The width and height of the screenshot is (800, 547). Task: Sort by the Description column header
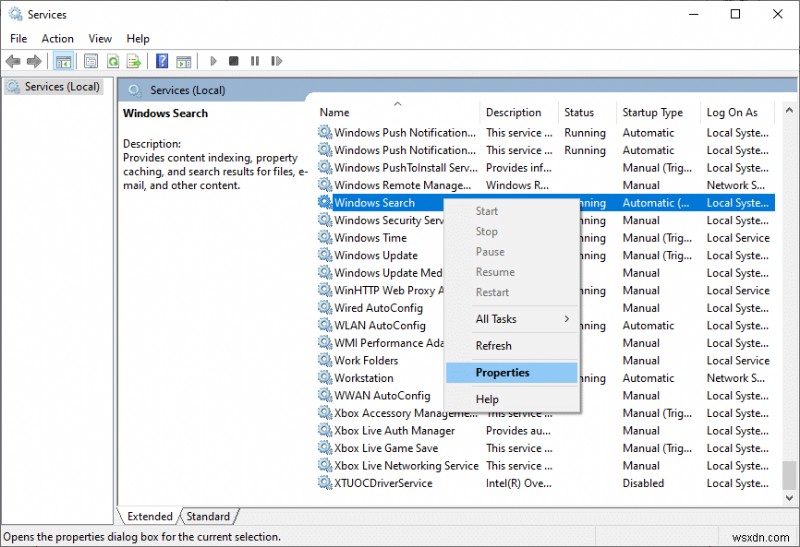tap(519, 112)
